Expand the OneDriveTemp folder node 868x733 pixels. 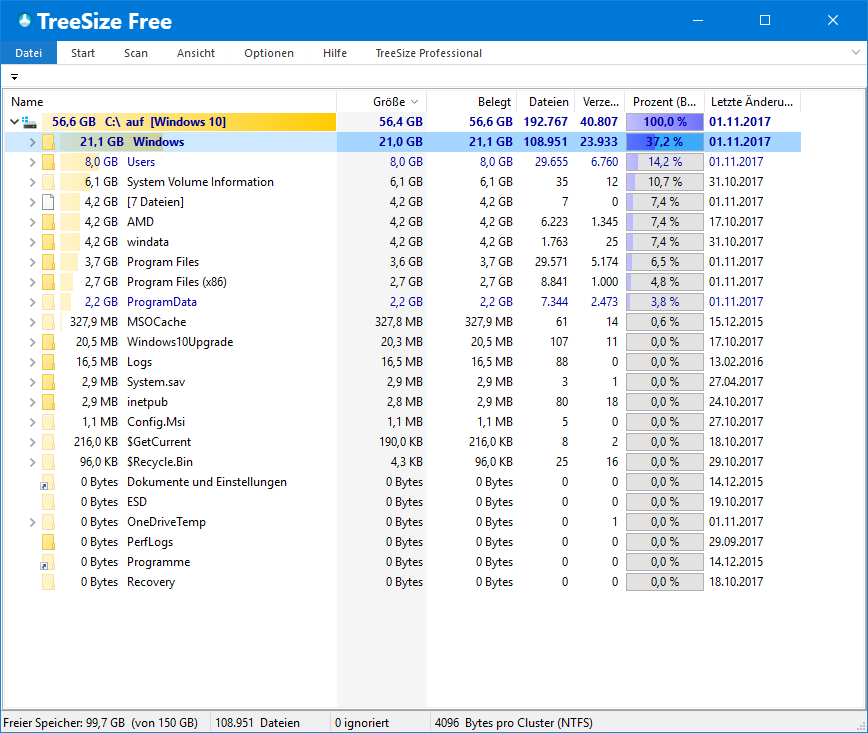click(32, 522)
